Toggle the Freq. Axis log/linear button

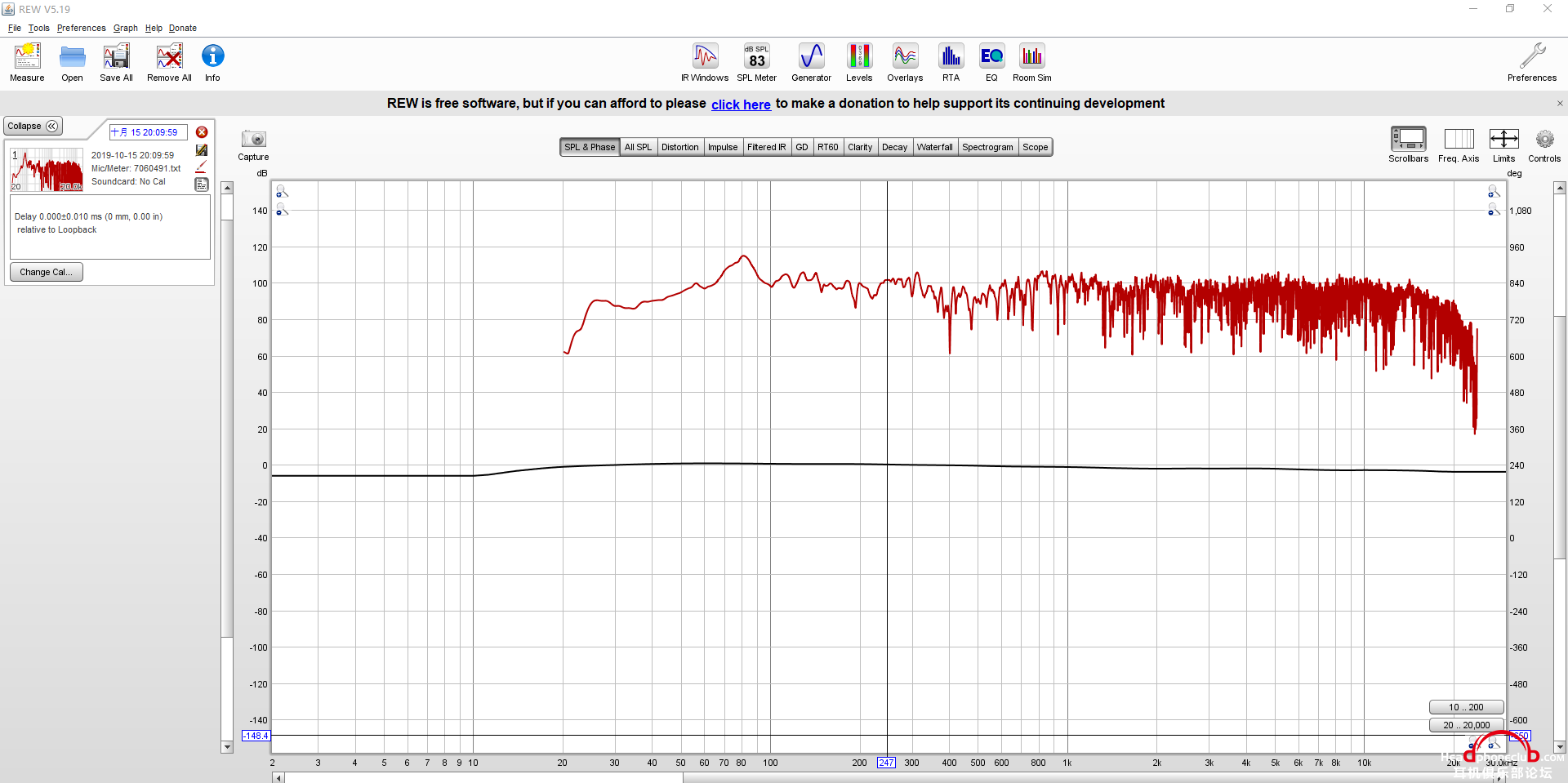(1459, 138)
